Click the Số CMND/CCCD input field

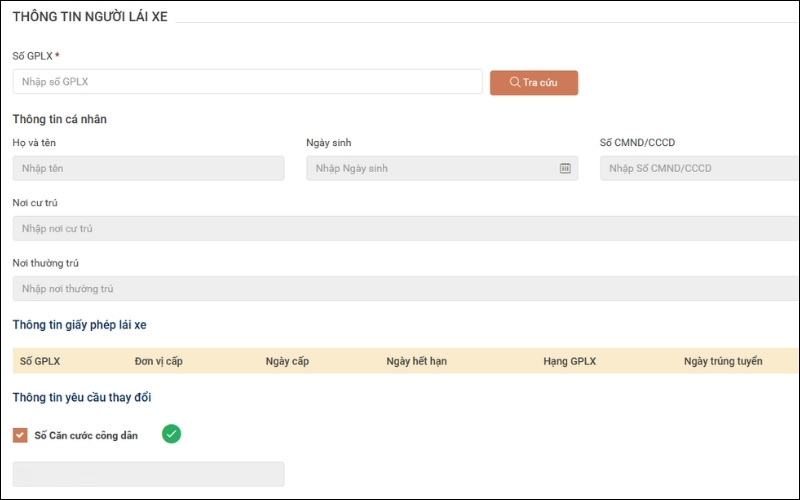[700, 168]
